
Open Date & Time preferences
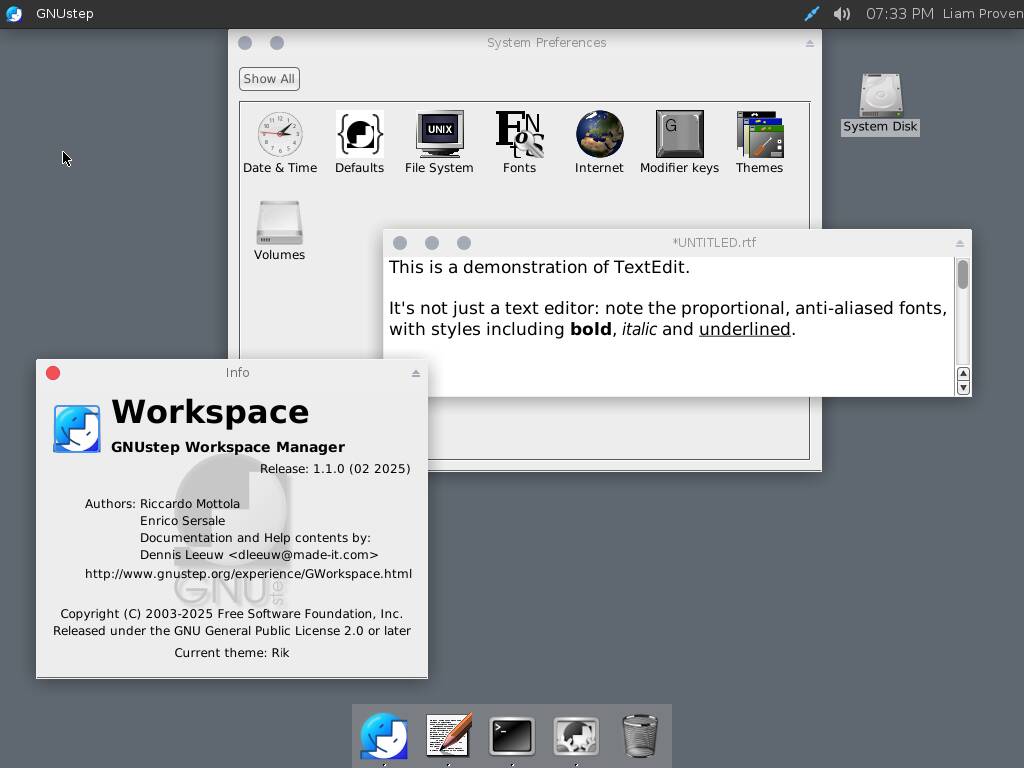coord(280,135)
